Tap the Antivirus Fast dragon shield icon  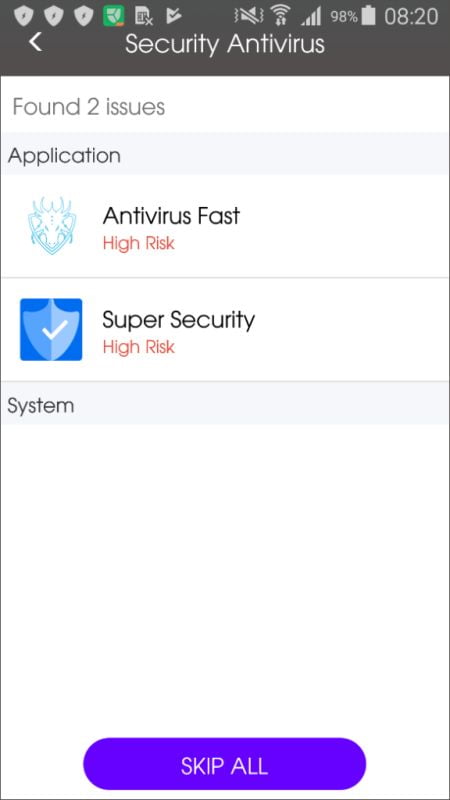point(52,226)
